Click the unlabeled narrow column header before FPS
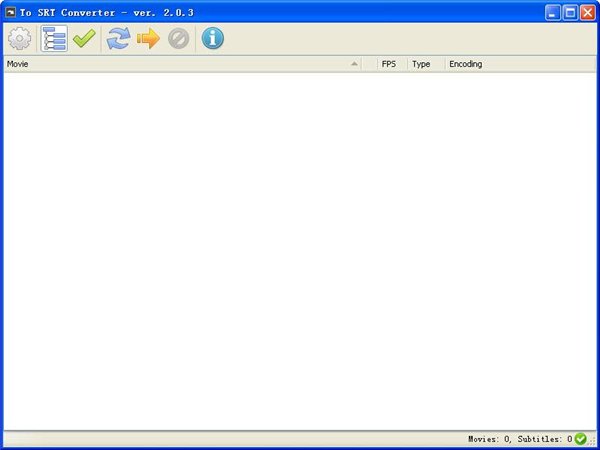The height and width of the screenshot is (450, 600). click(x=369, y=64)
